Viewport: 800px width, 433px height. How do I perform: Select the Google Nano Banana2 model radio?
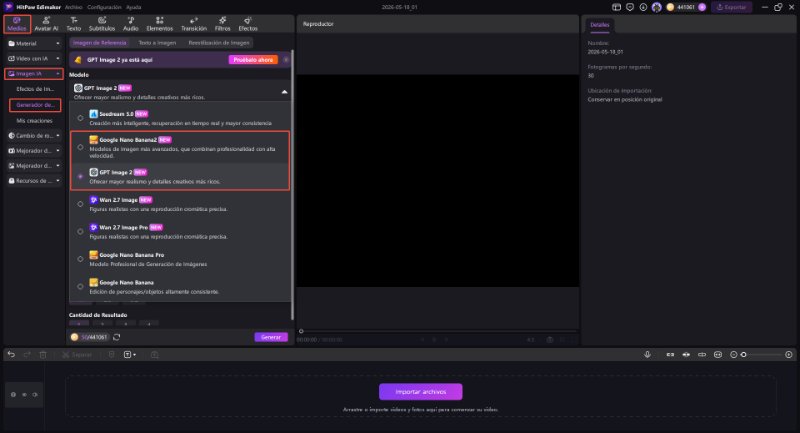pos(80,147)
